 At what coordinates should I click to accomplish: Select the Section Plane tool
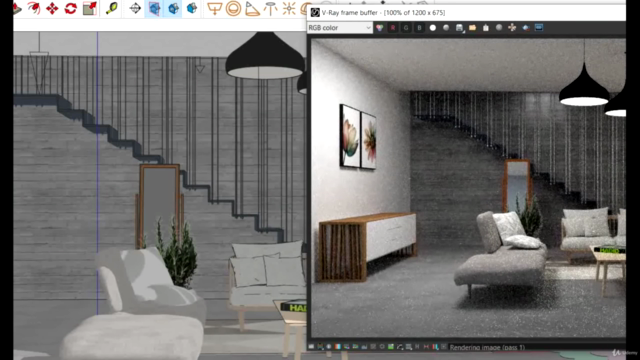(135, 8)
